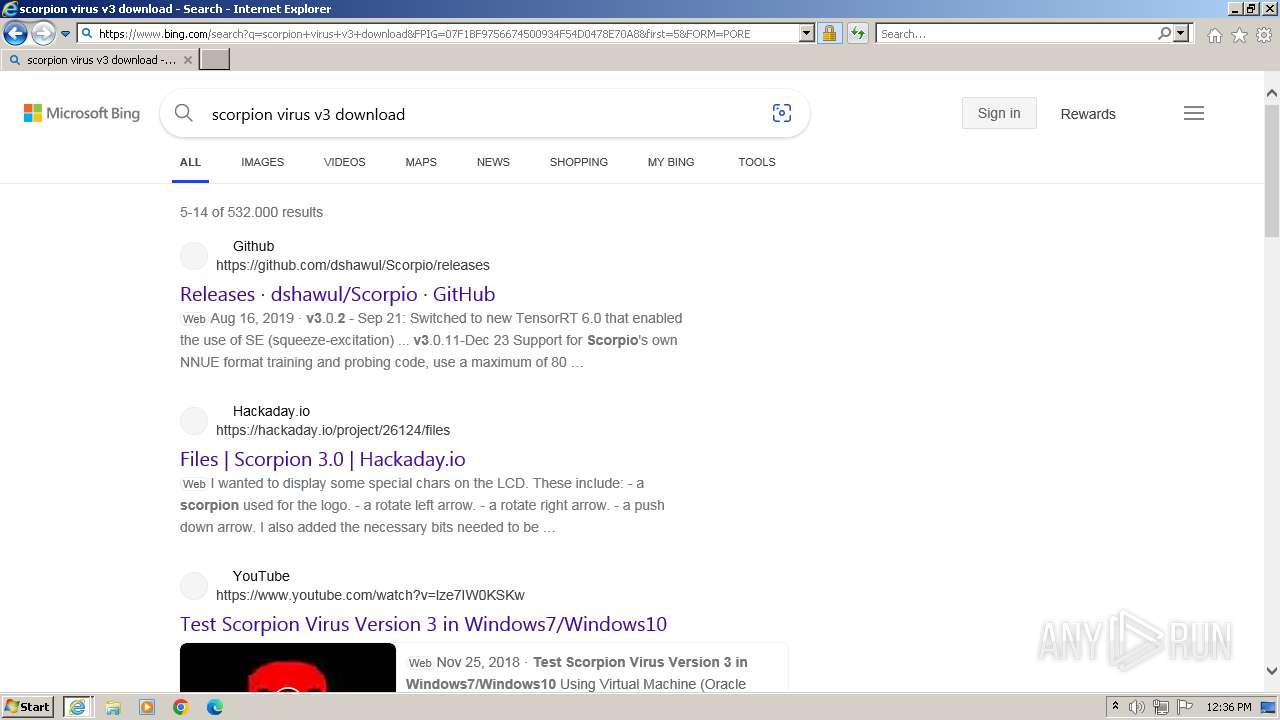Click the page scrollbar up arrow
The width and height of the screenshot is (1280, 720).
(x=1271, y=94)
